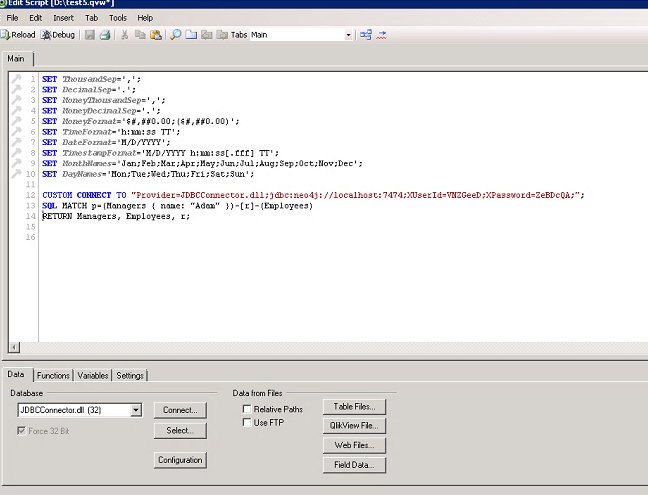648x495 pixels.
Task: Open the Tools menu
Action: coord(117,18)
